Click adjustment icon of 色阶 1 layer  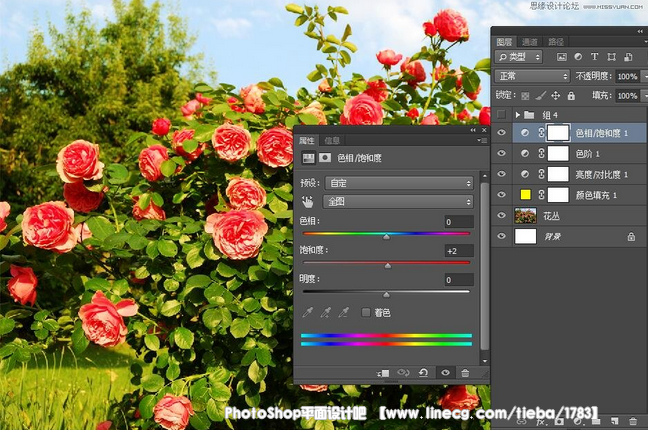point(525,153)
